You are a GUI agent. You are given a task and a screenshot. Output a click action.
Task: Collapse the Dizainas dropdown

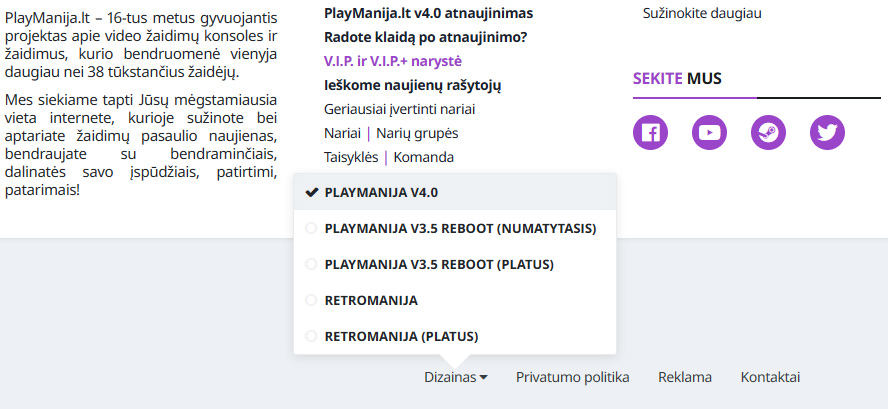(456, 377)
